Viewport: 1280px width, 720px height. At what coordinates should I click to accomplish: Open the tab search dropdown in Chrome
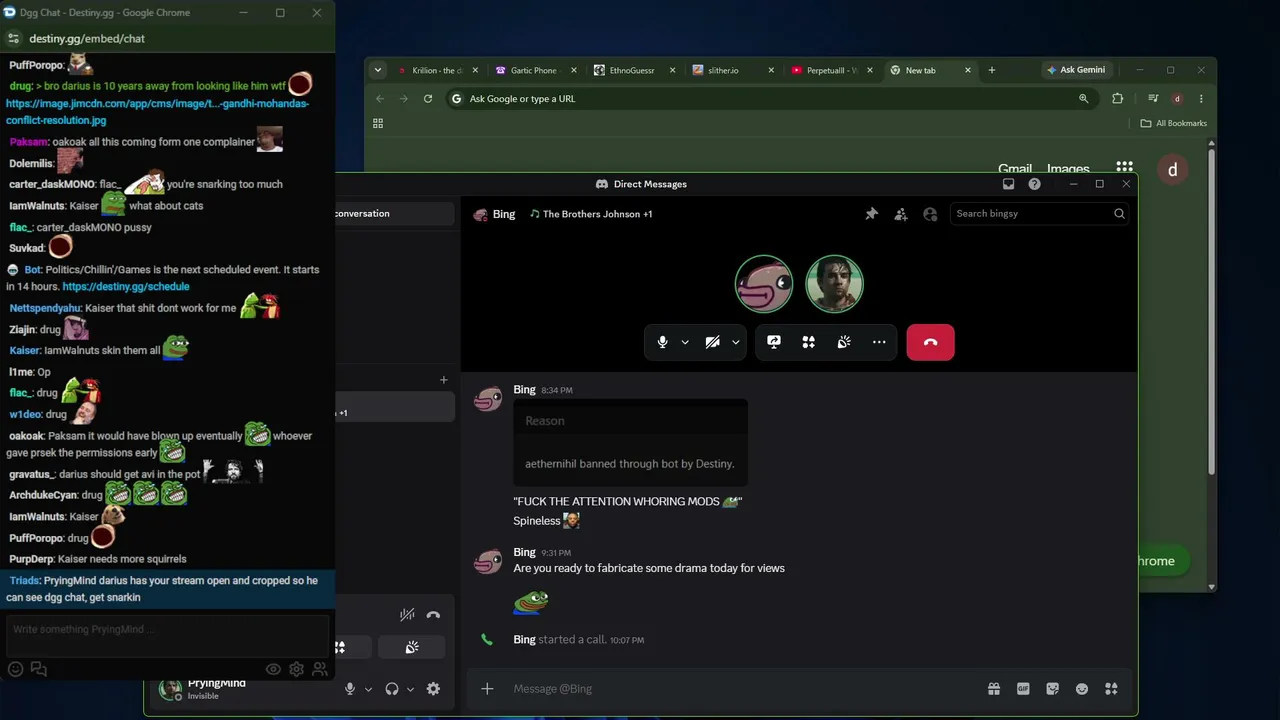coord(377,70)
